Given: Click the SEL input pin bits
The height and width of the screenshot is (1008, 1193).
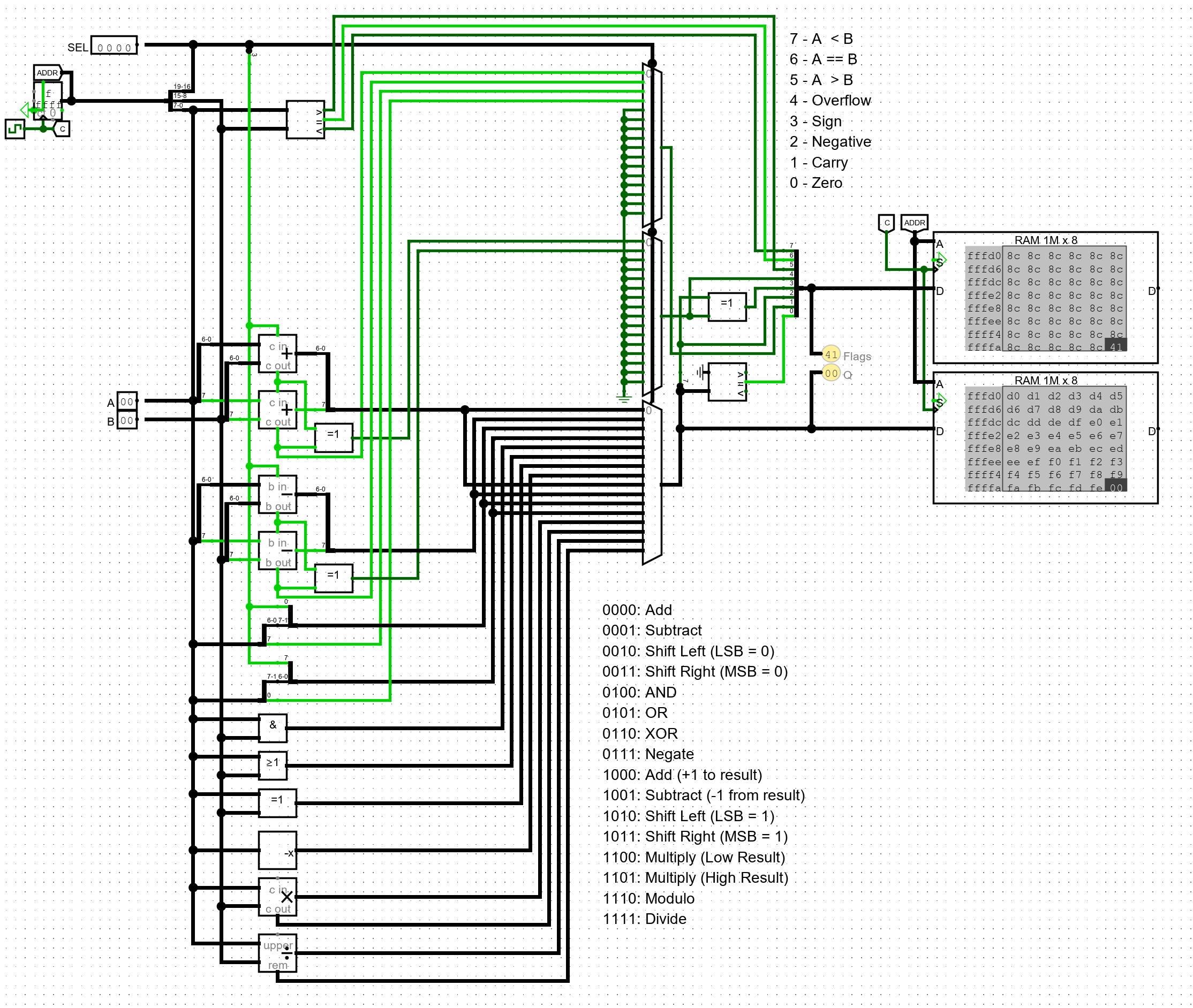Looking at the screenshot, I should point(114,46).
